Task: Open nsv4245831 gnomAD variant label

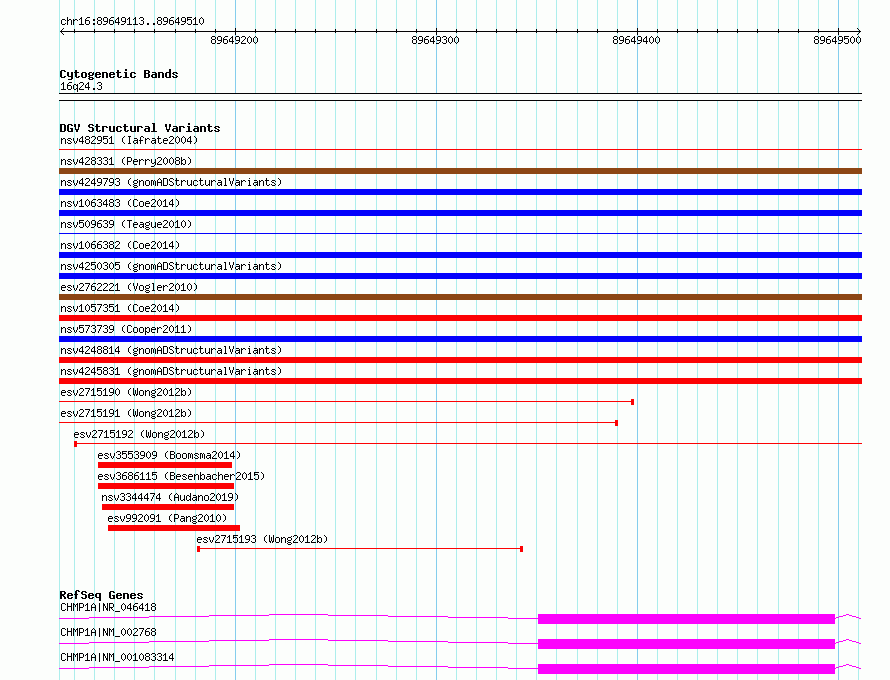Action: (x=171, y=371)
